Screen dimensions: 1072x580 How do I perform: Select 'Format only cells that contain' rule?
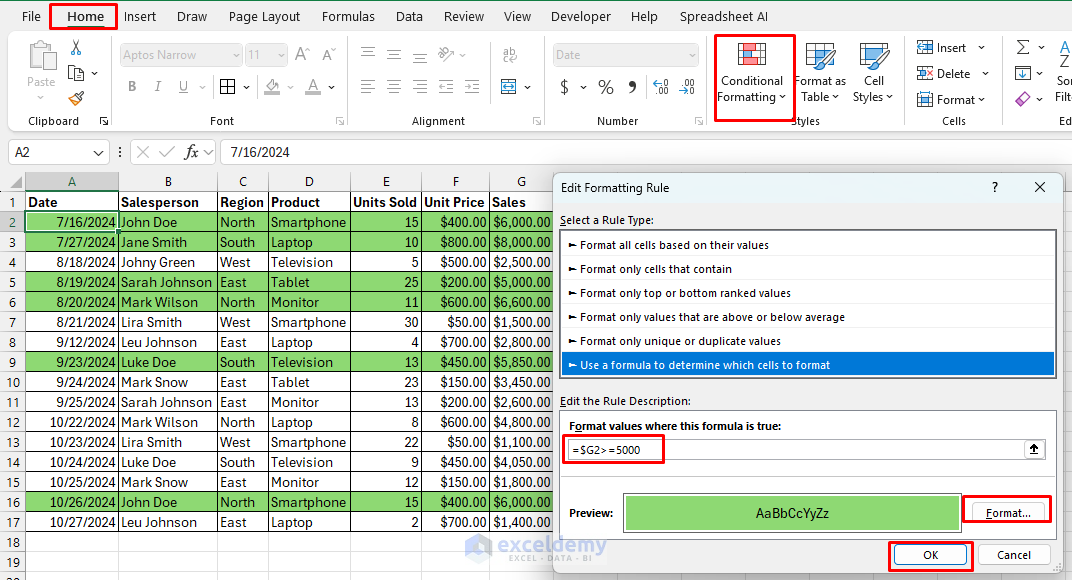pyautogui.click(x=808, y=269)
